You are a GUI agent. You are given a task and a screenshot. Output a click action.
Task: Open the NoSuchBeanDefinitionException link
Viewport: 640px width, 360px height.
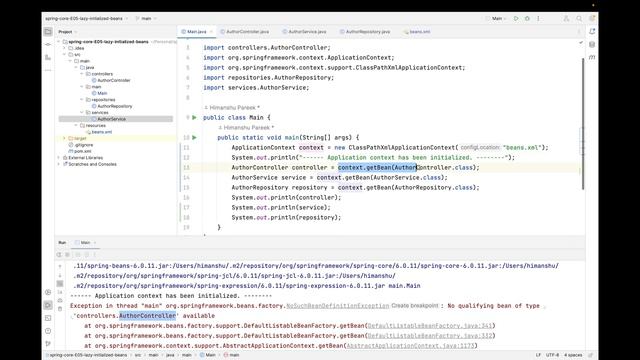click(x=338, y=306)
